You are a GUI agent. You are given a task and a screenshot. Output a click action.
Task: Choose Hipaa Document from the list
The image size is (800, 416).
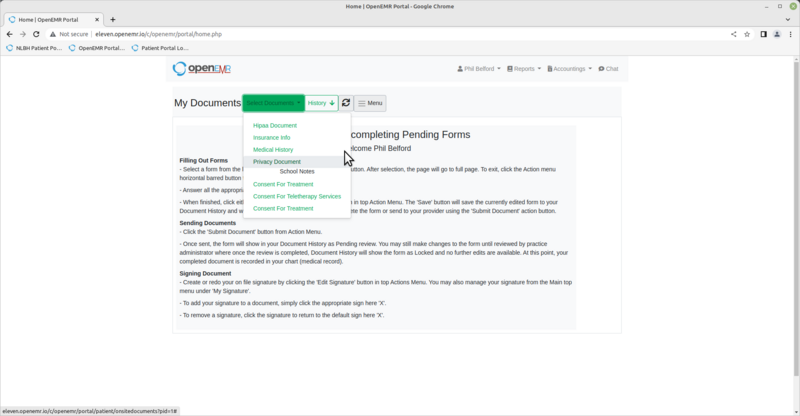274,125
